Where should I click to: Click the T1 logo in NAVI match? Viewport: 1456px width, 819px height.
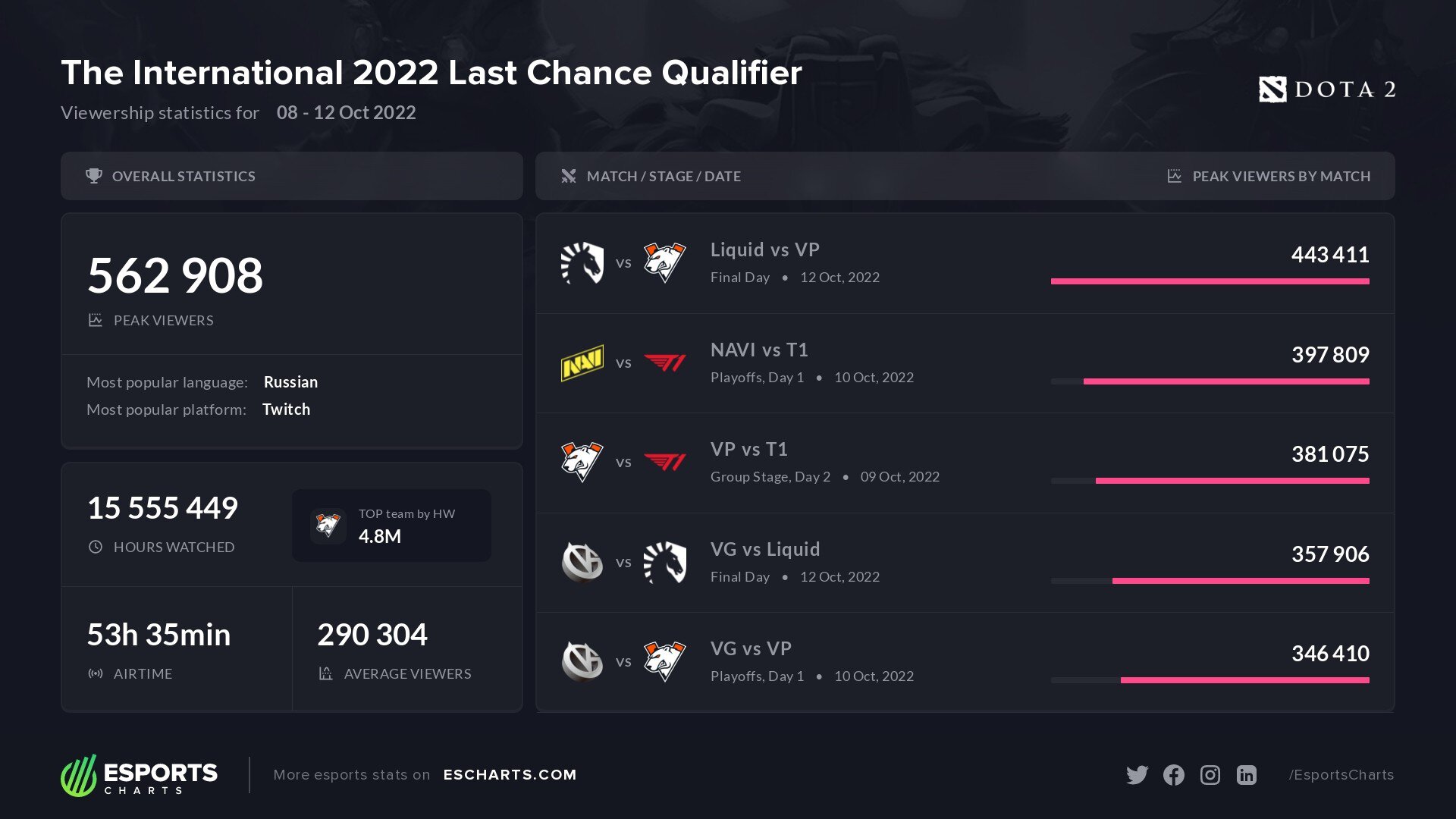click(665, 363)
